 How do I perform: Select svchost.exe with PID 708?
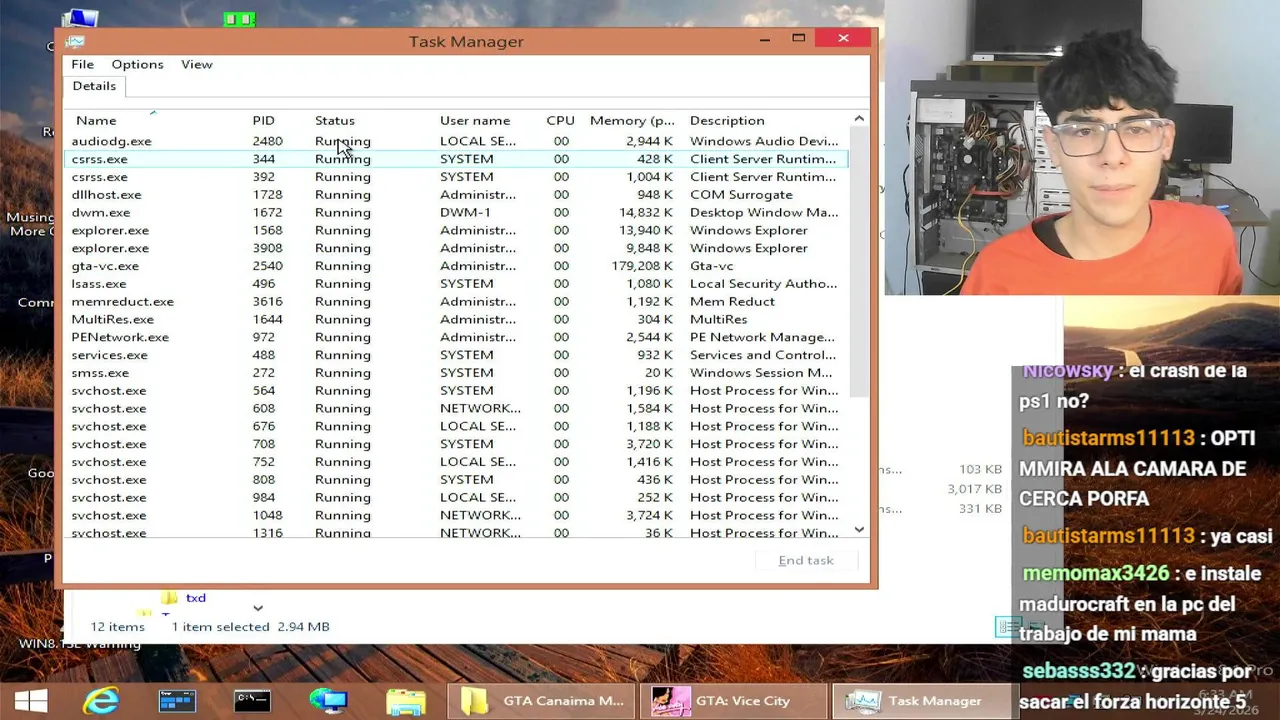click(457, 444)
